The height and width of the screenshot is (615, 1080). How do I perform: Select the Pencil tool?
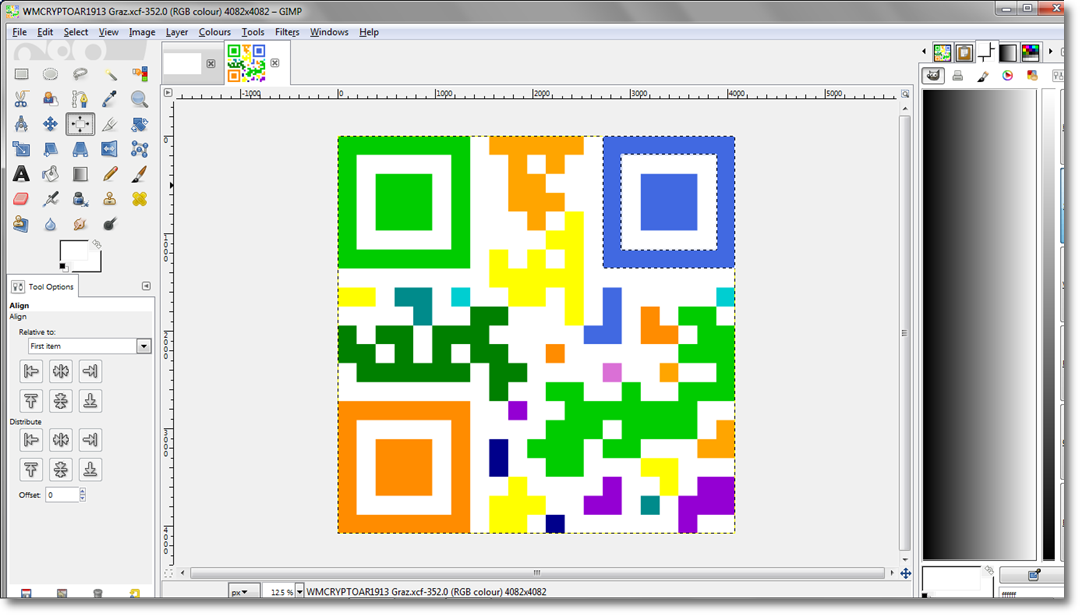tap(110, 174)
